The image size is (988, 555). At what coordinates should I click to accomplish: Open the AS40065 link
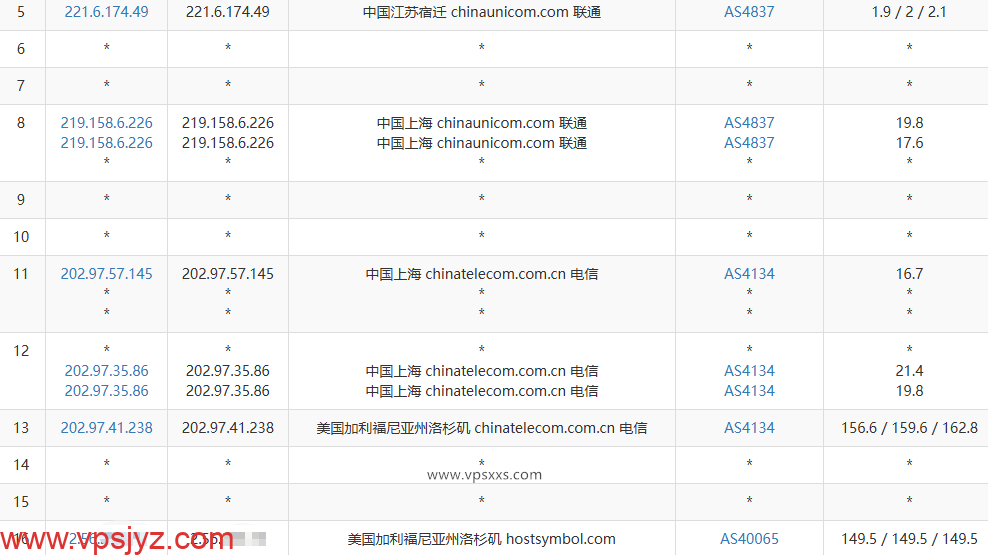(749, 539)
